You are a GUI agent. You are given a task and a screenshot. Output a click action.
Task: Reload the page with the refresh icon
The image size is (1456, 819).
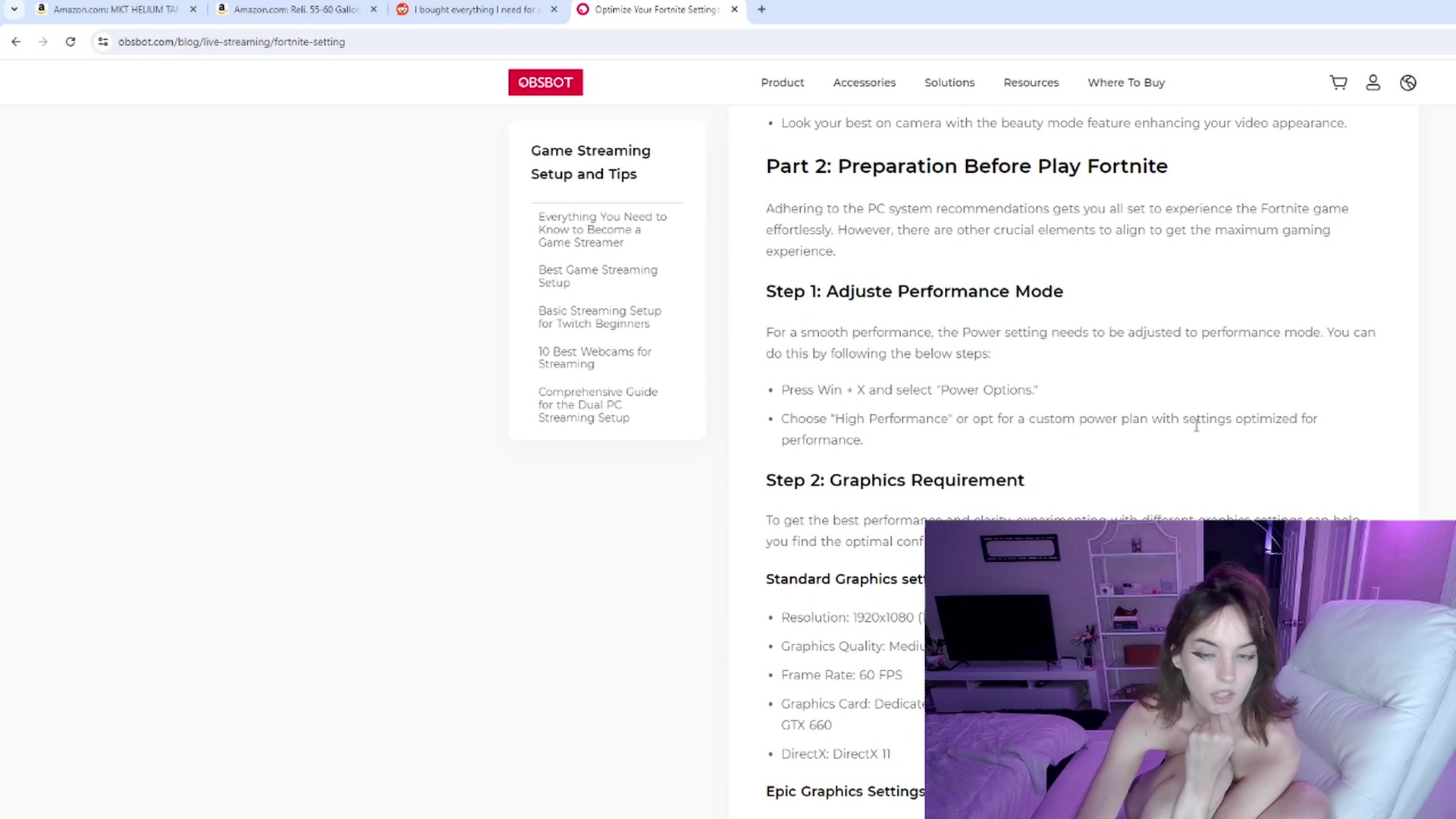point(71,42)
